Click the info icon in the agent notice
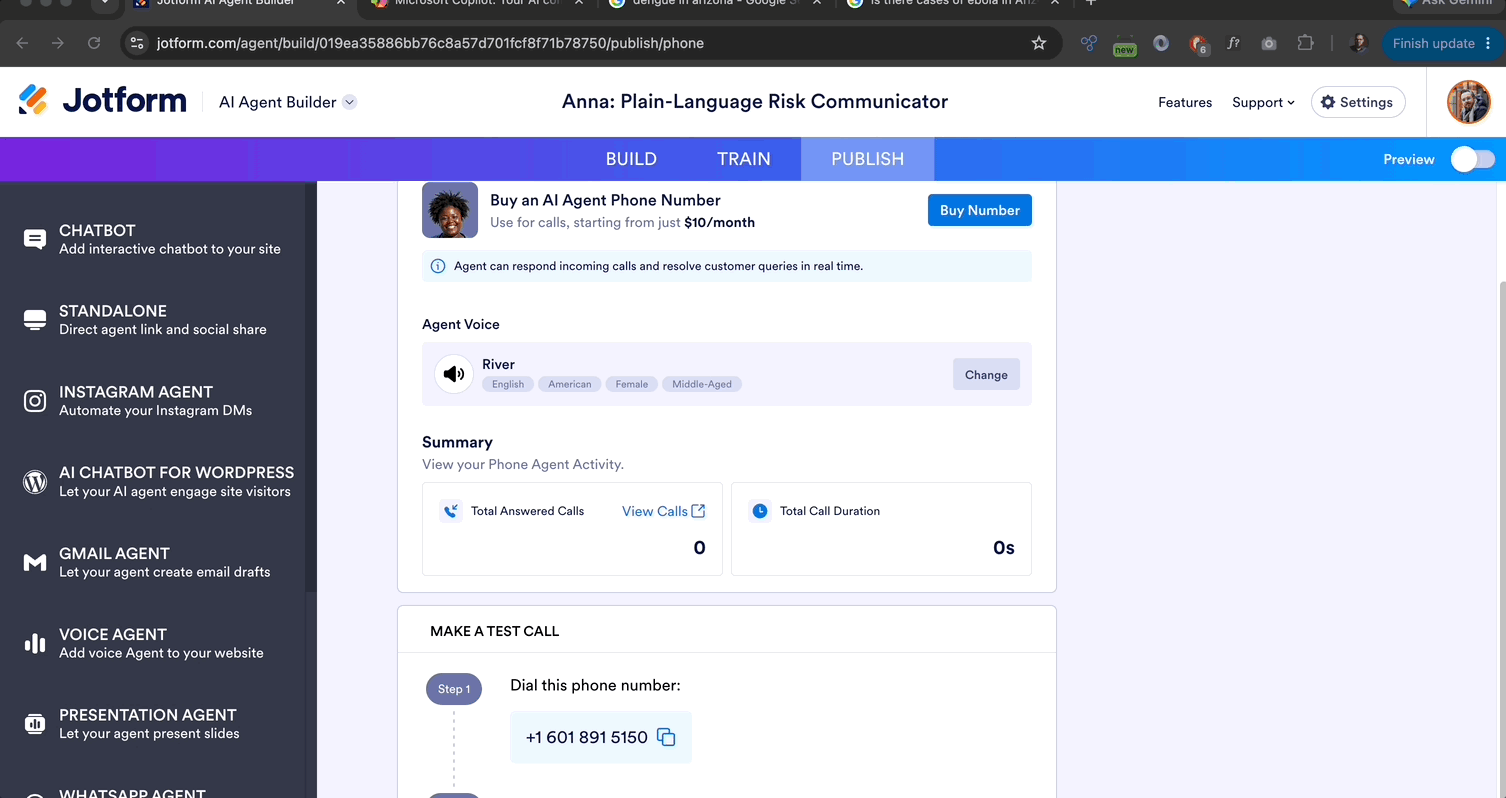 tap(437, 266)
